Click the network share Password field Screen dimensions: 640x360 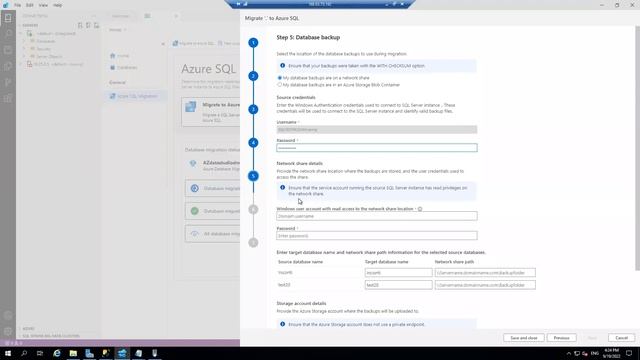377,236
